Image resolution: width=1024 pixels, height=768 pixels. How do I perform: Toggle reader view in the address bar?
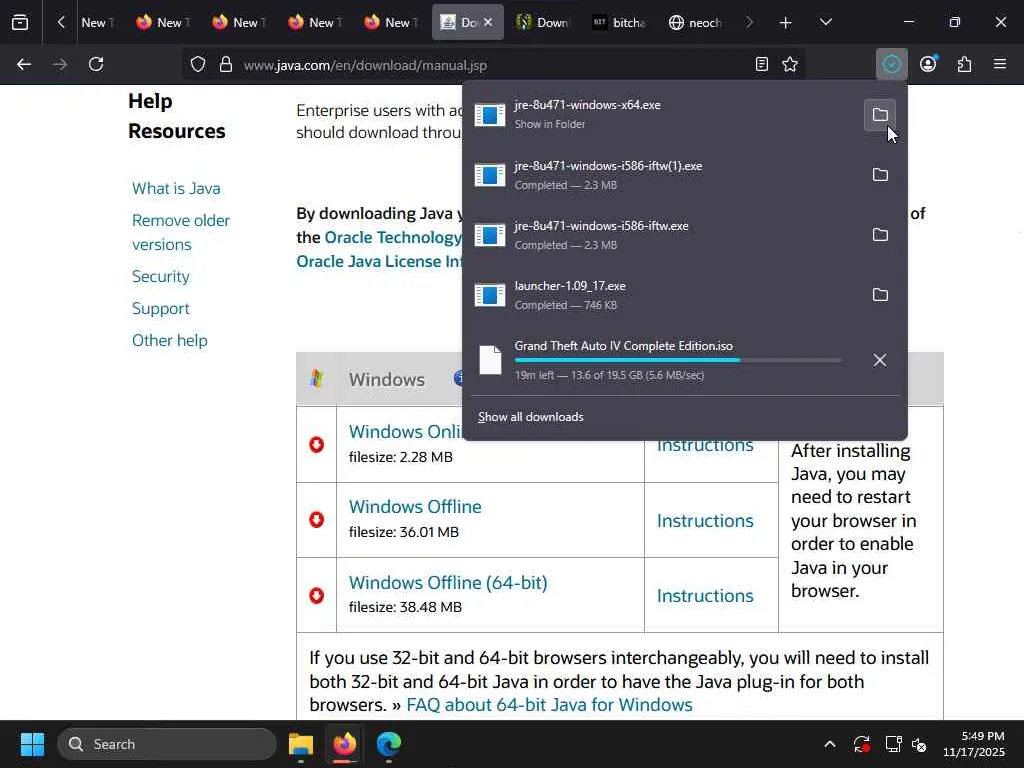click(x=761, y=64)
